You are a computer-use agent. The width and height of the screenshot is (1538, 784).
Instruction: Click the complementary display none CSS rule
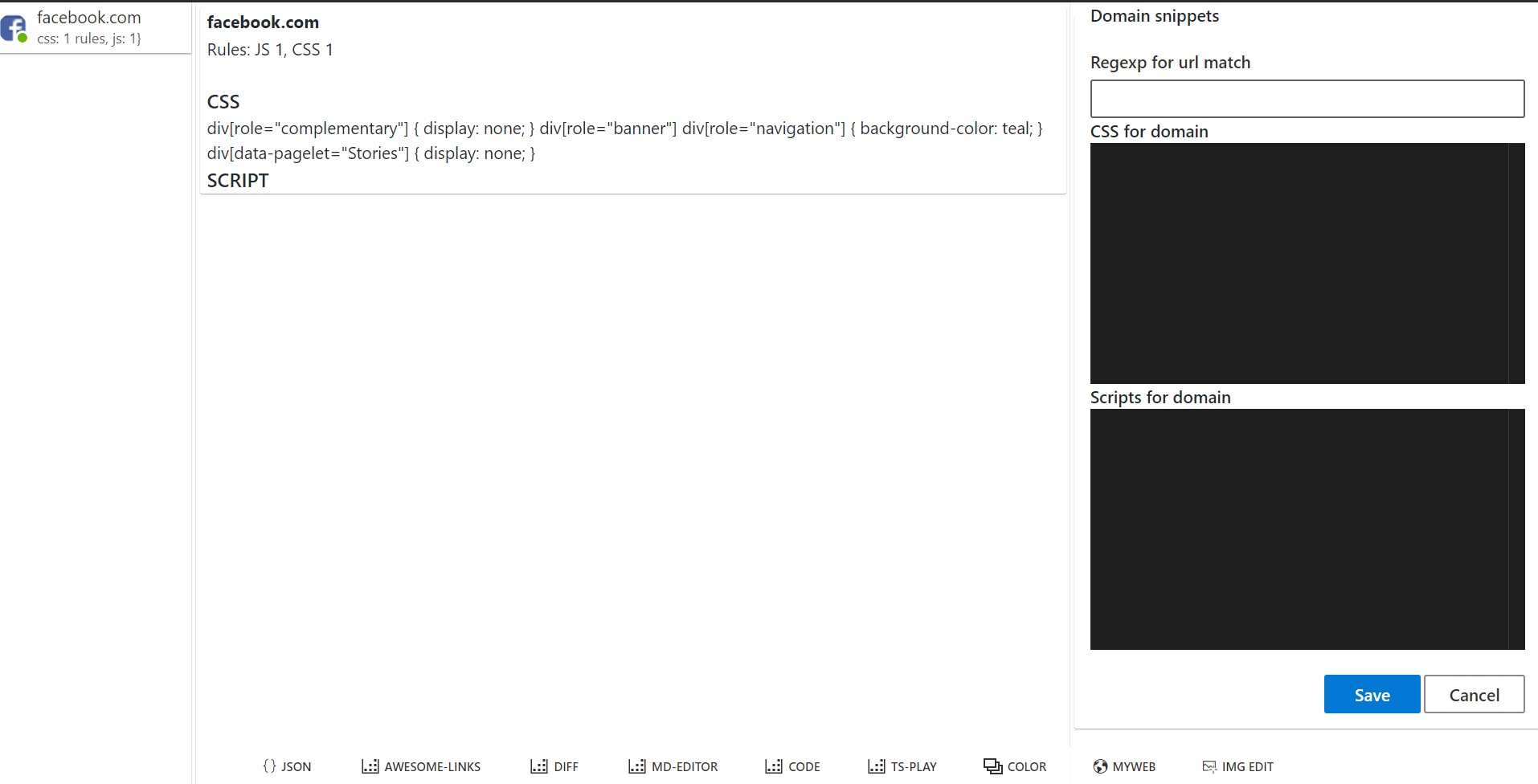coord(370,129)
